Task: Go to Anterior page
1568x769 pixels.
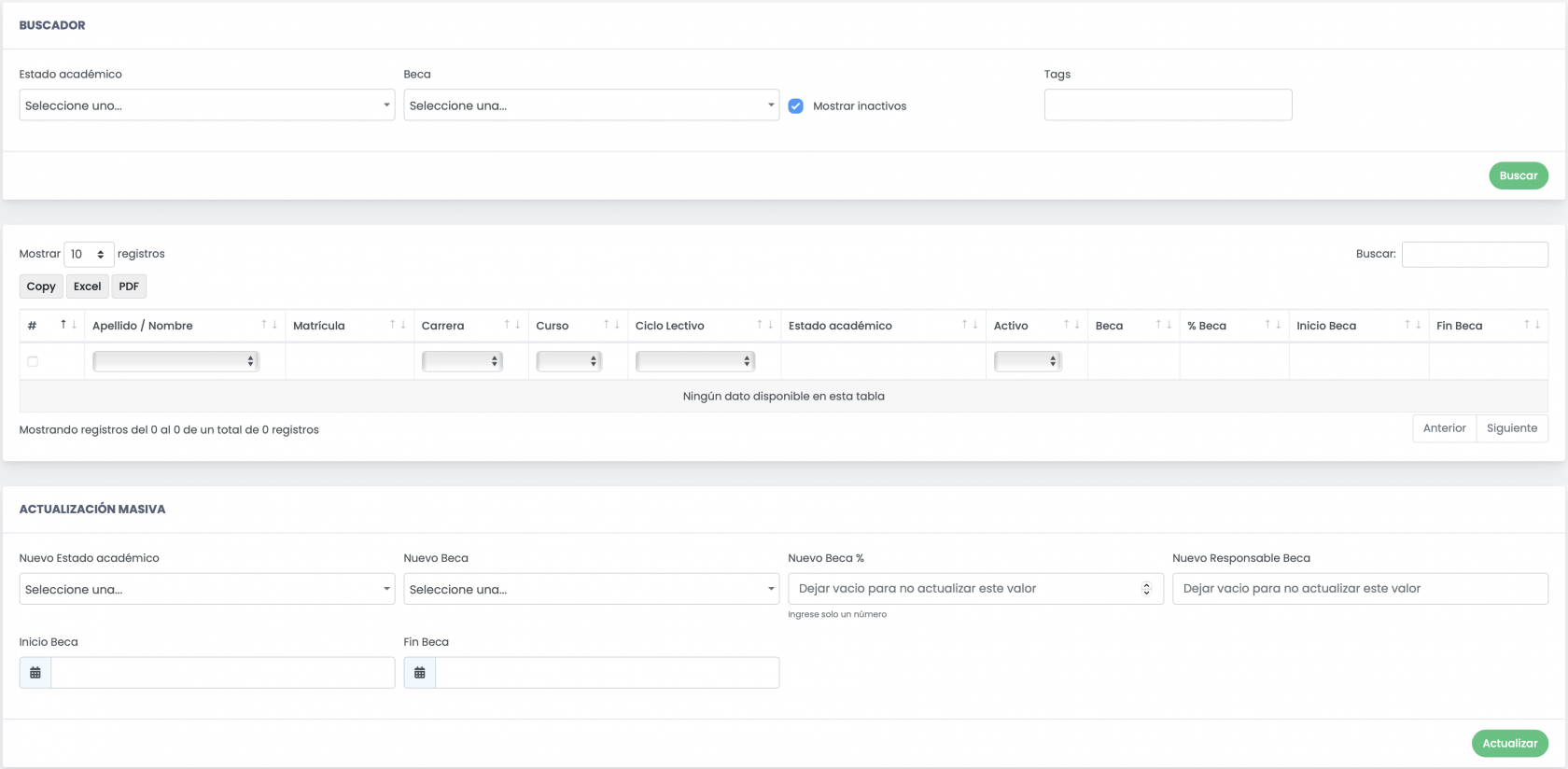Action: coord(1445,428)
